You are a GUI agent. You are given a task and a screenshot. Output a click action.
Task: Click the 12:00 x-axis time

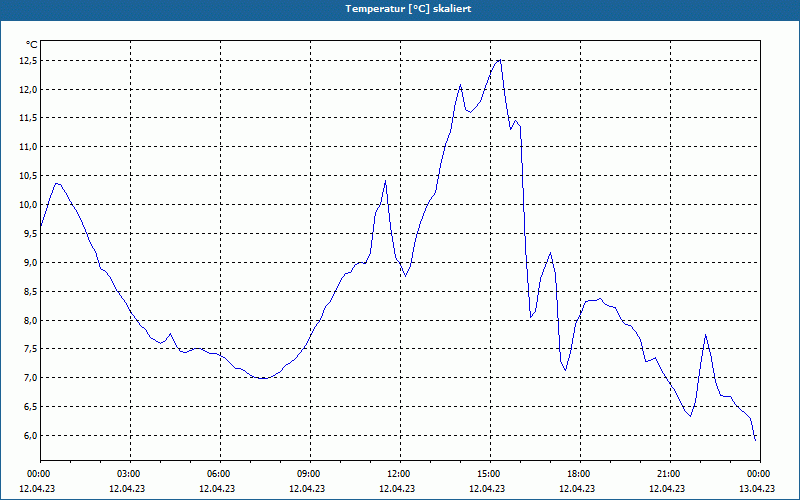400,474
